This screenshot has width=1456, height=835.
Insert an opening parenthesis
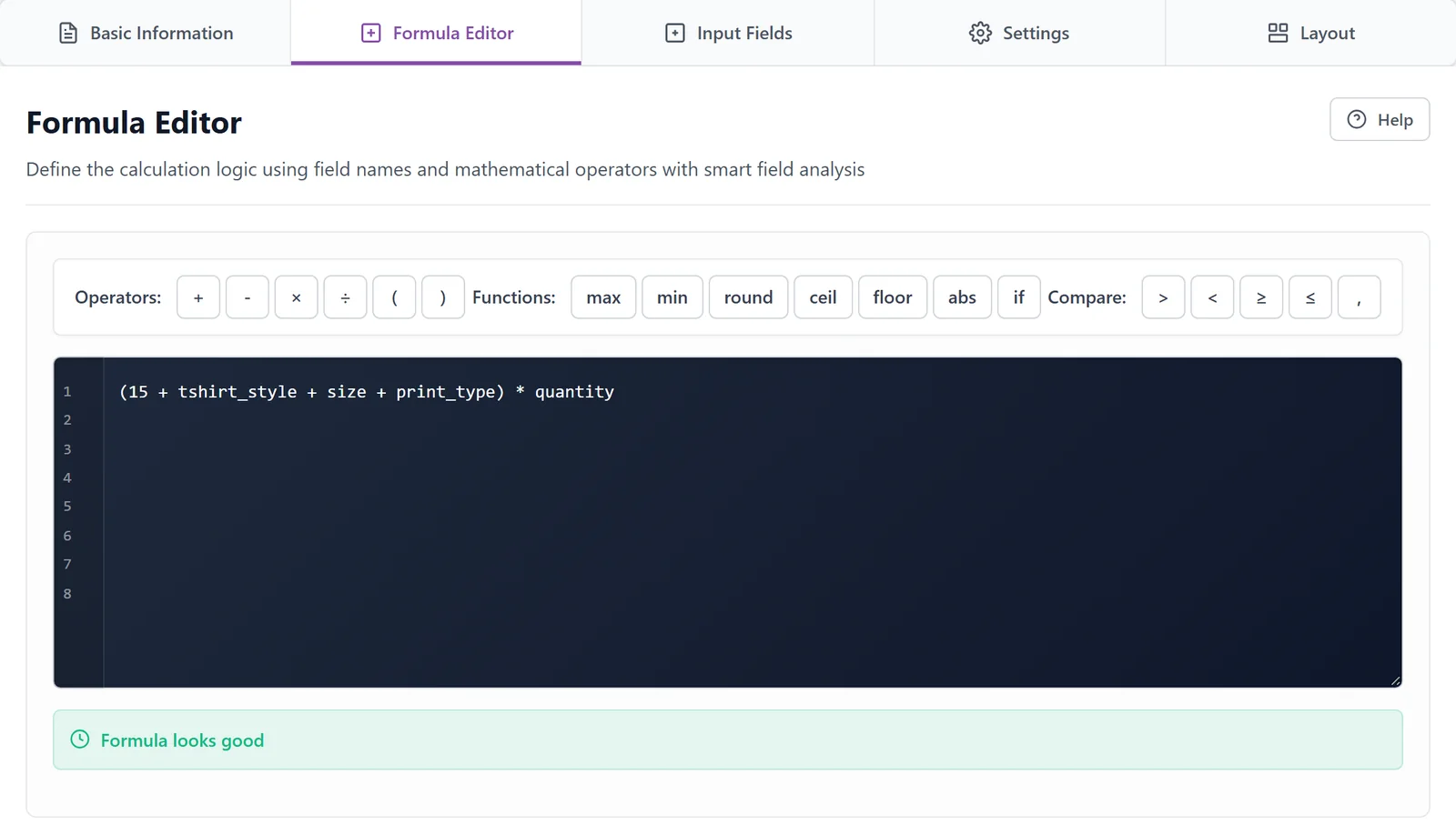pyautogui.click(x=394, y=297)
